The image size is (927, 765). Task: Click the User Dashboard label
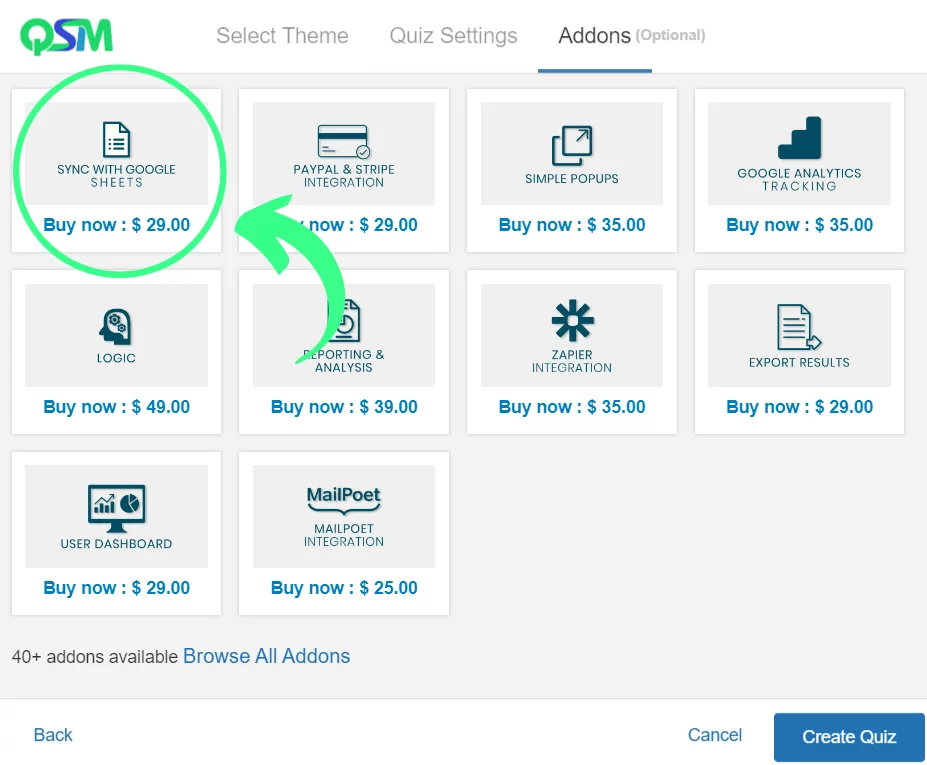click(x=116, y=544)
